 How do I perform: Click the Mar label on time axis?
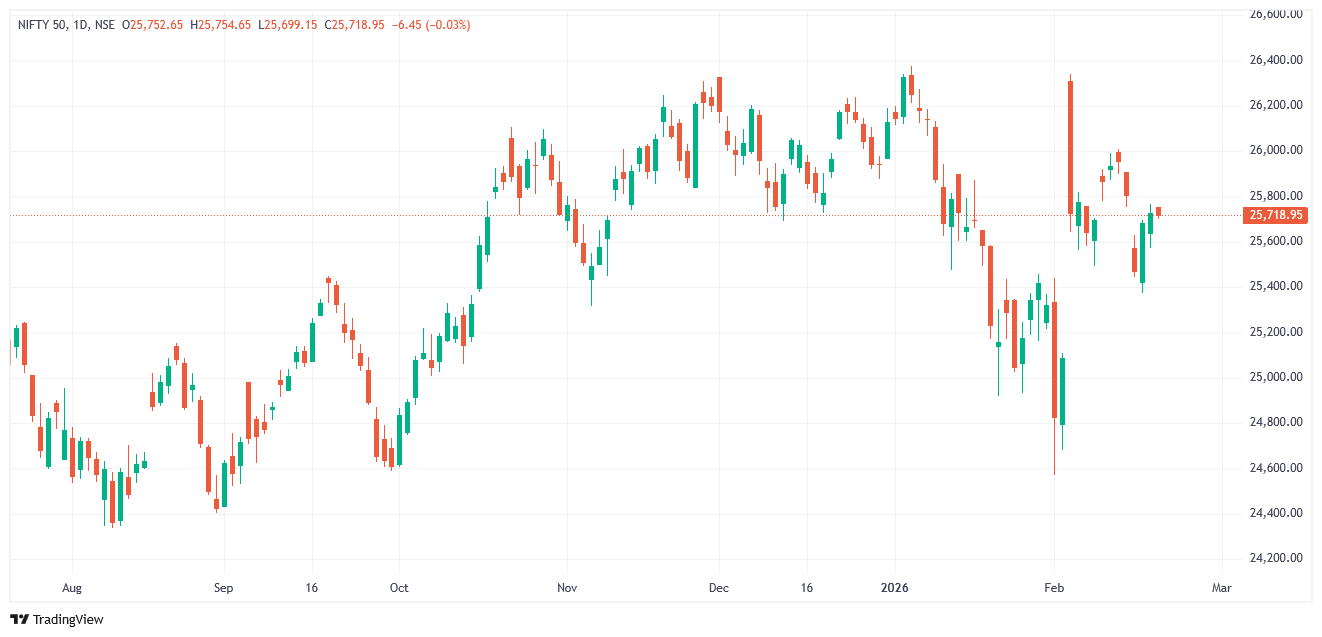(1221, 588)
